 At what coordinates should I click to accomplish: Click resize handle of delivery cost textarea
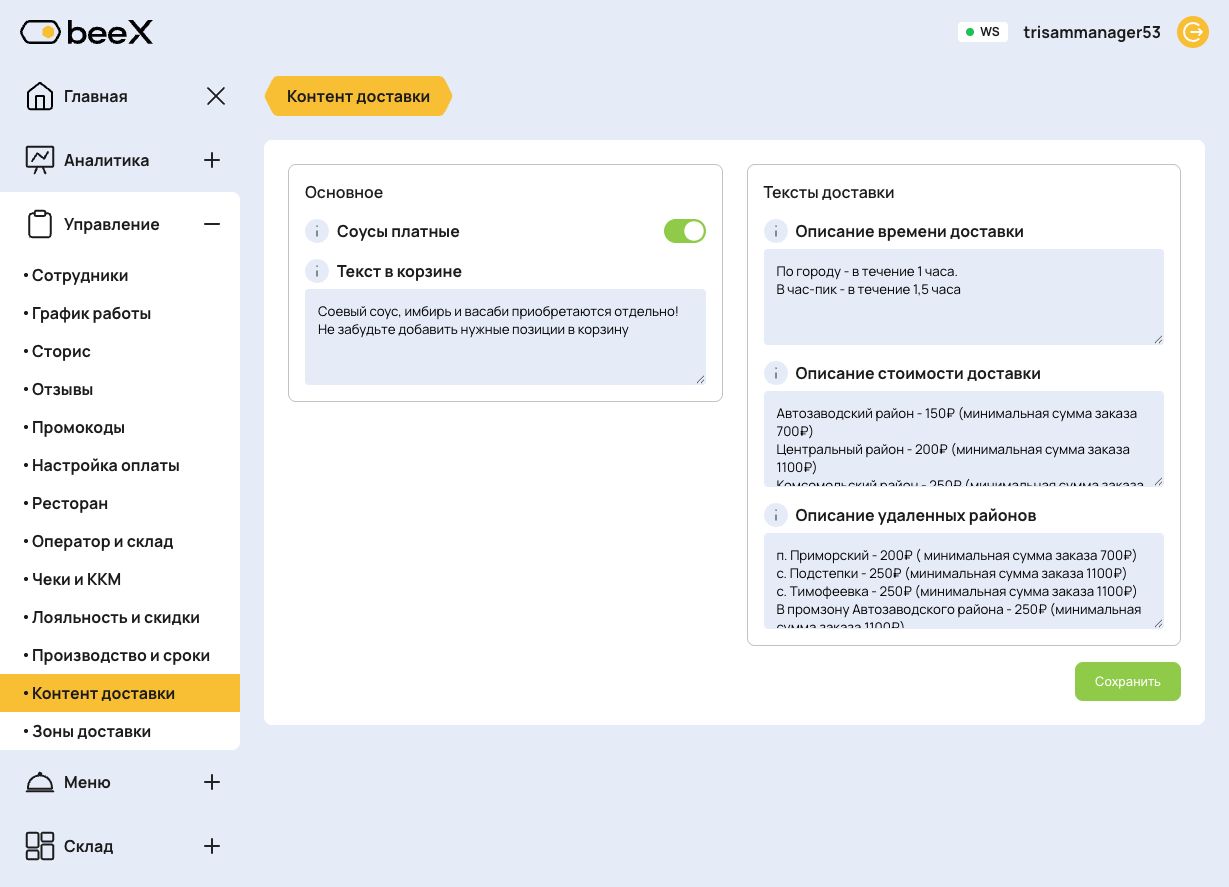[1158, 481]
